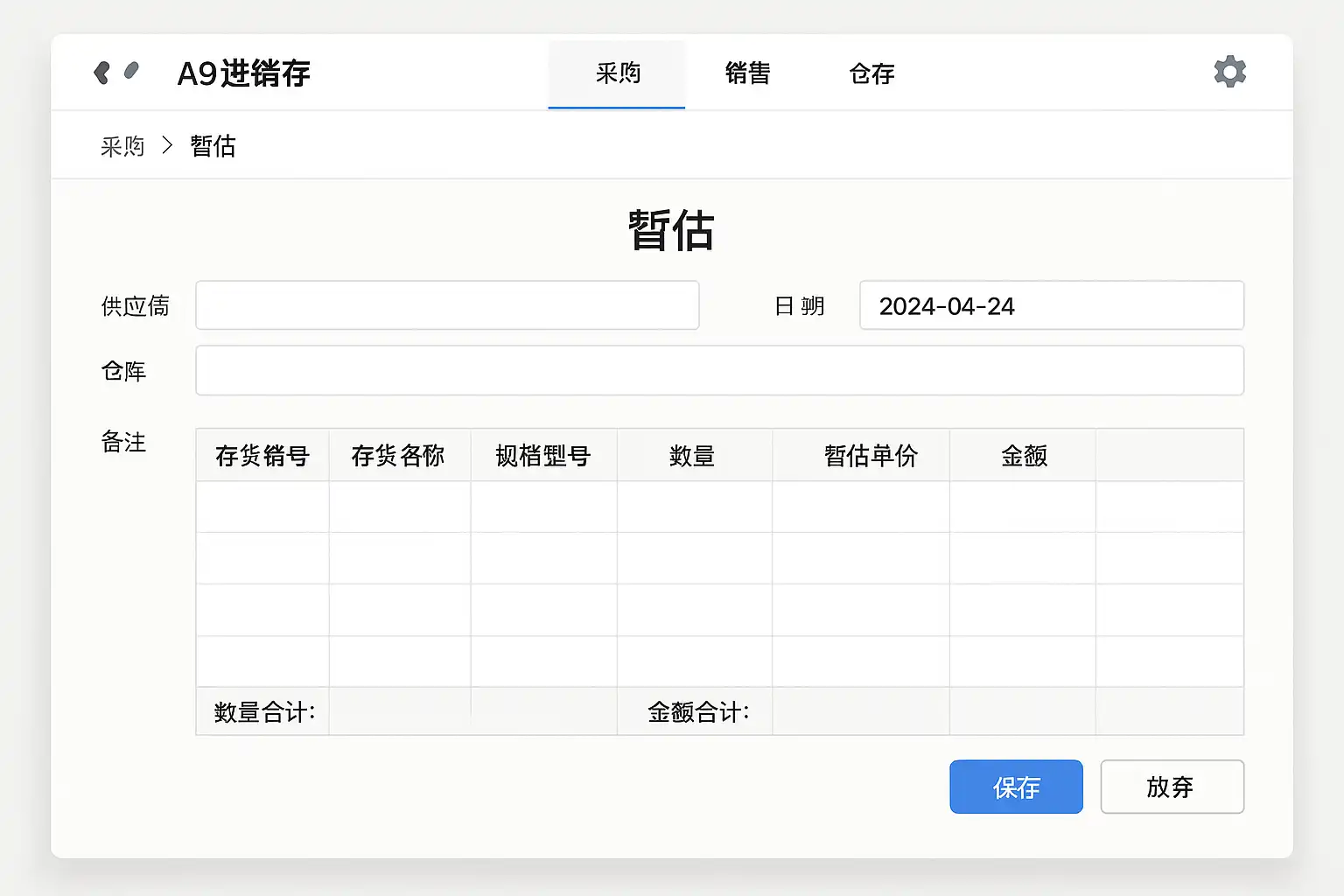This screenshot has width=1344, height=896.
Task: Focus the 供应商 input field
Action: (447, 305)
